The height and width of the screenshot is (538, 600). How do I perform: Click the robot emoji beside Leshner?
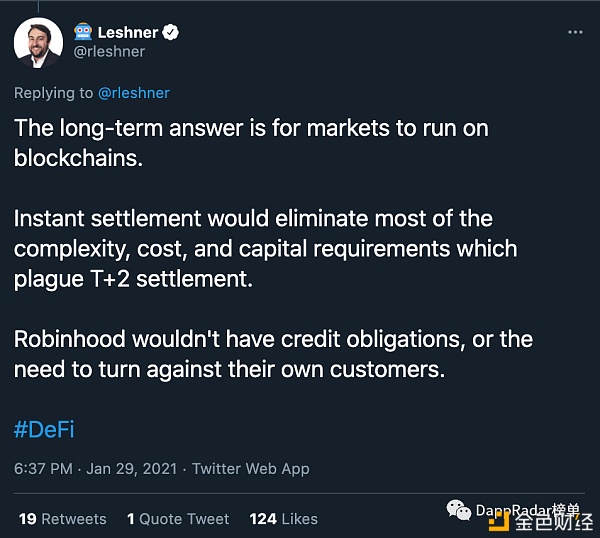(83, 32)
